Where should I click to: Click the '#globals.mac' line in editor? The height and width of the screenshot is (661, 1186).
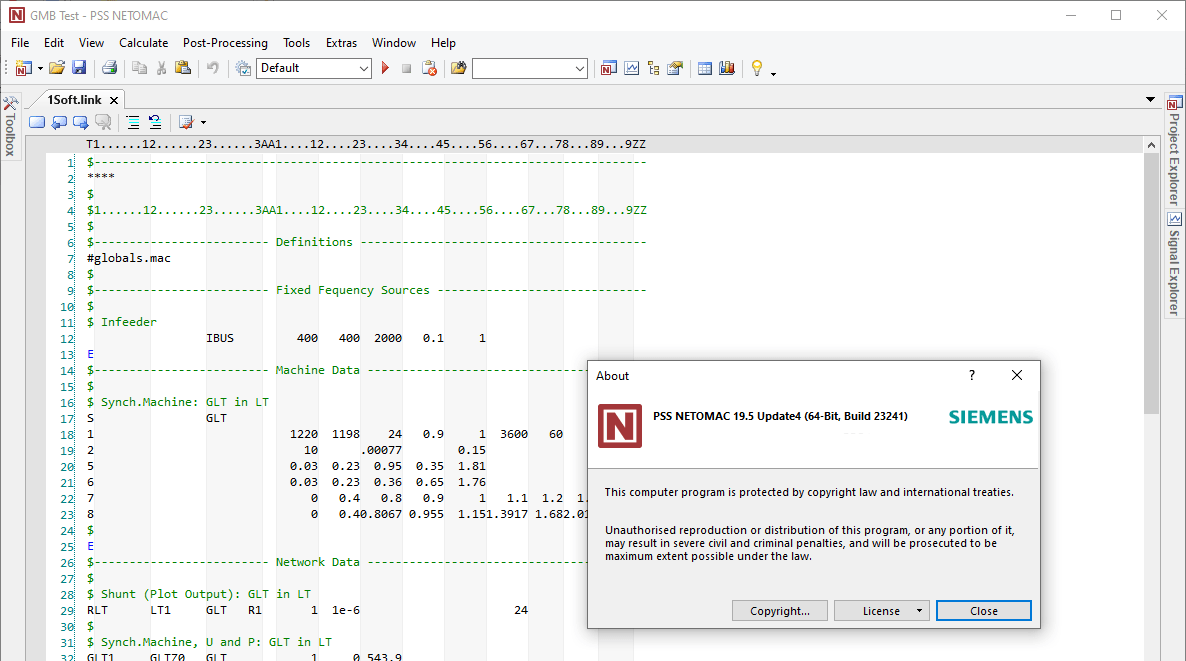[x=129, y=259]
